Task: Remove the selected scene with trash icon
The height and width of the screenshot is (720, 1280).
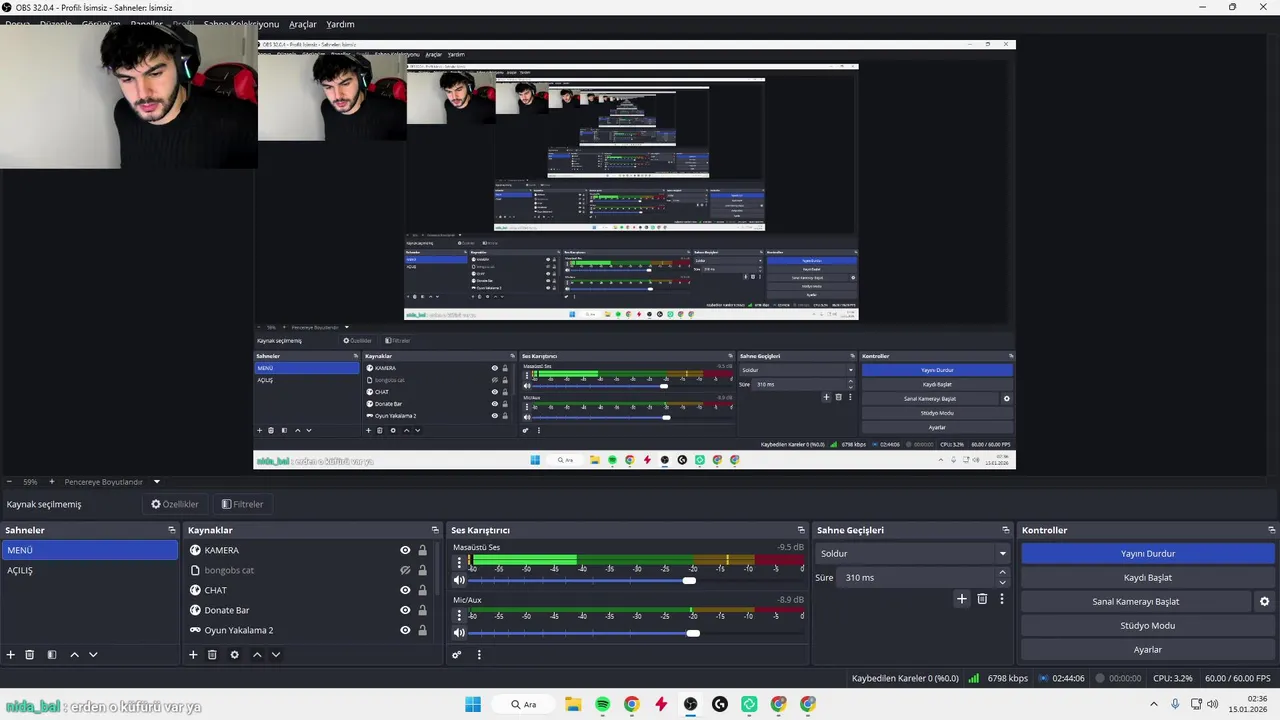Action: click(x=30, y=655)
